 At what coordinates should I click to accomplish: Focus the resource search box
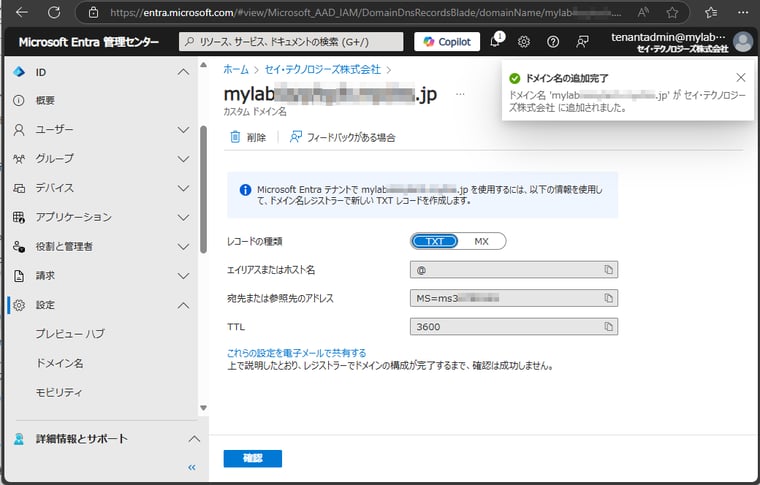291,42
